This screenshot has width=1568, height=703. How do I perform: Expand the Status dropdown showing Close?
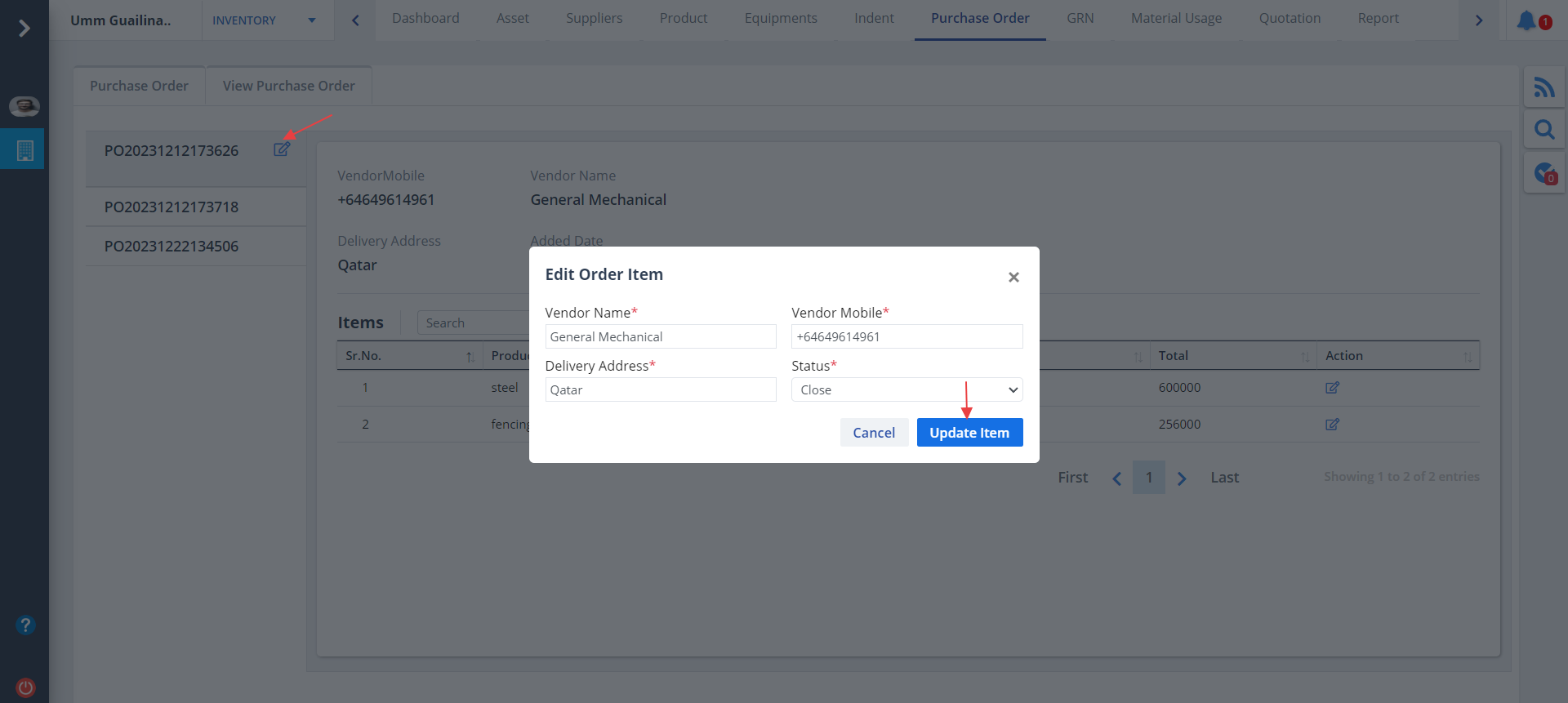906,390
